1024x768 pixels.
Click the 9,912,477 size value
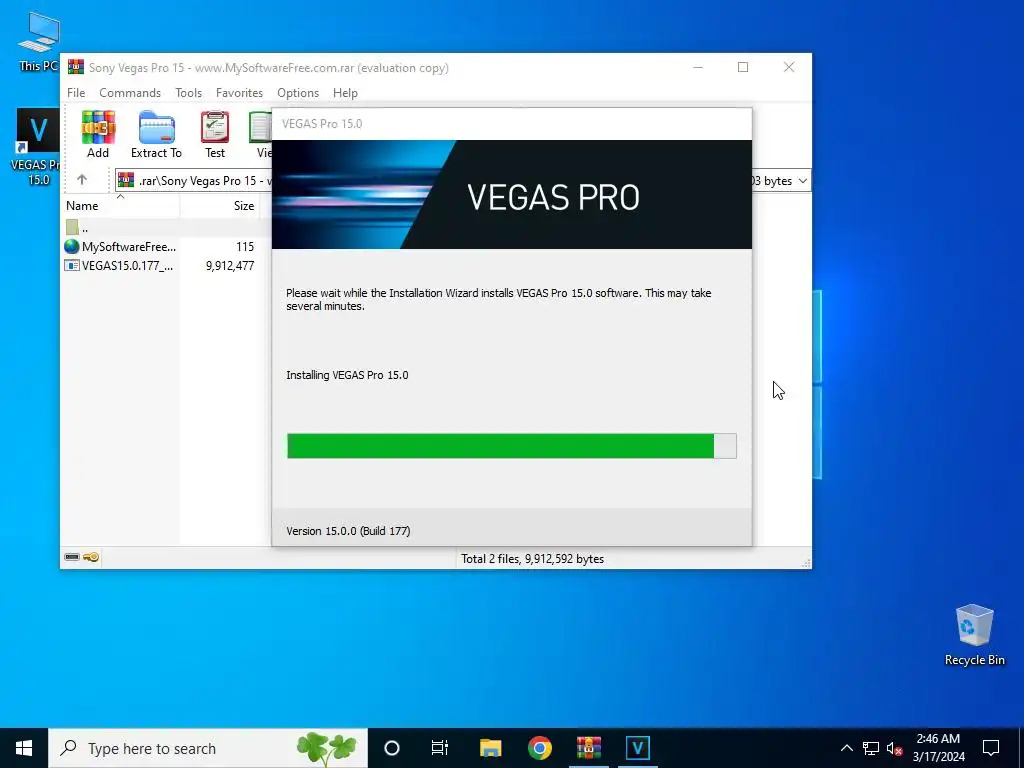(x=230, y=266)
